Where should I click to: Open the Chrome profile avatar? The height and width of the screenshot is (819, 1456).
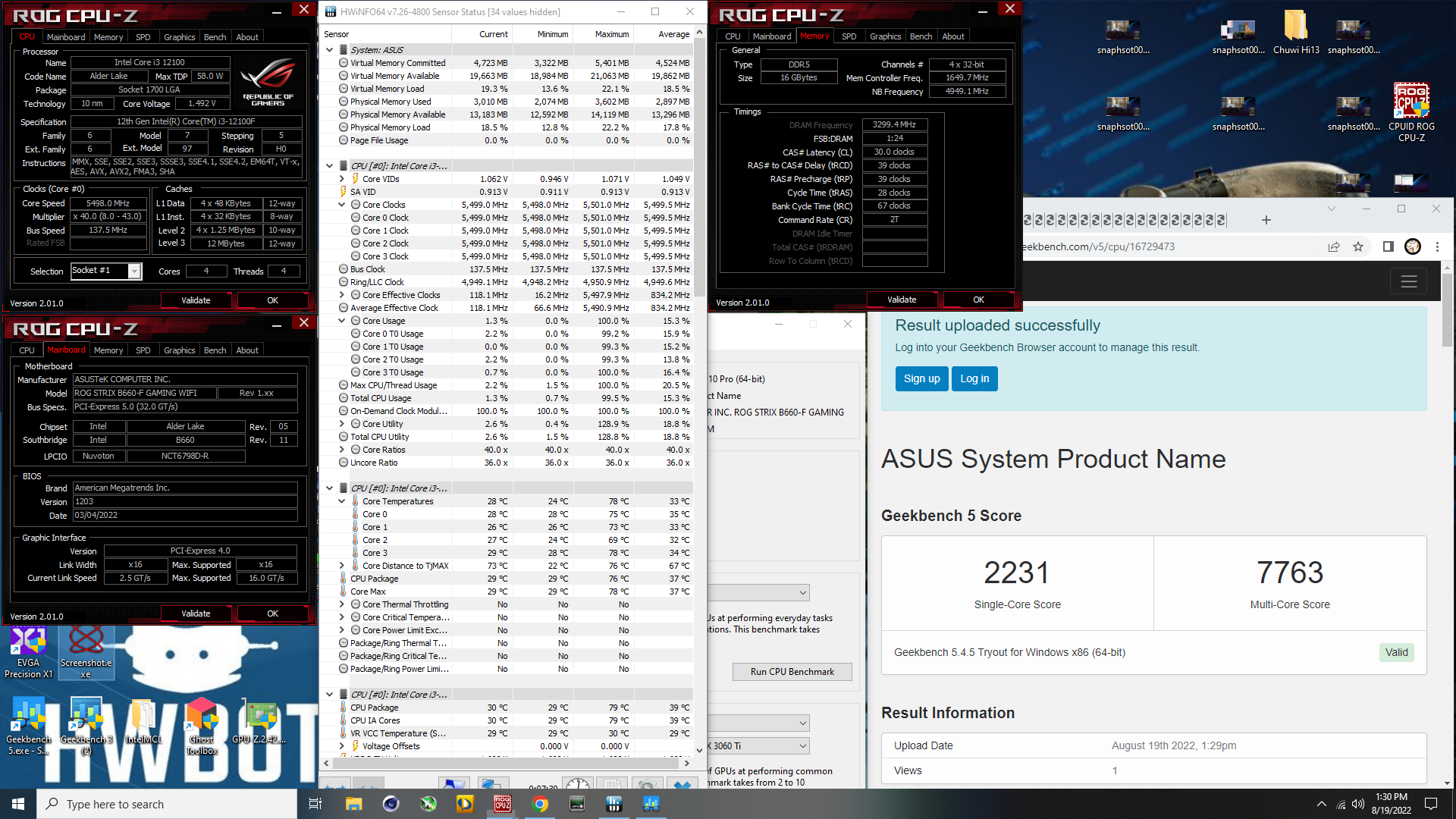pos(1412,246)
